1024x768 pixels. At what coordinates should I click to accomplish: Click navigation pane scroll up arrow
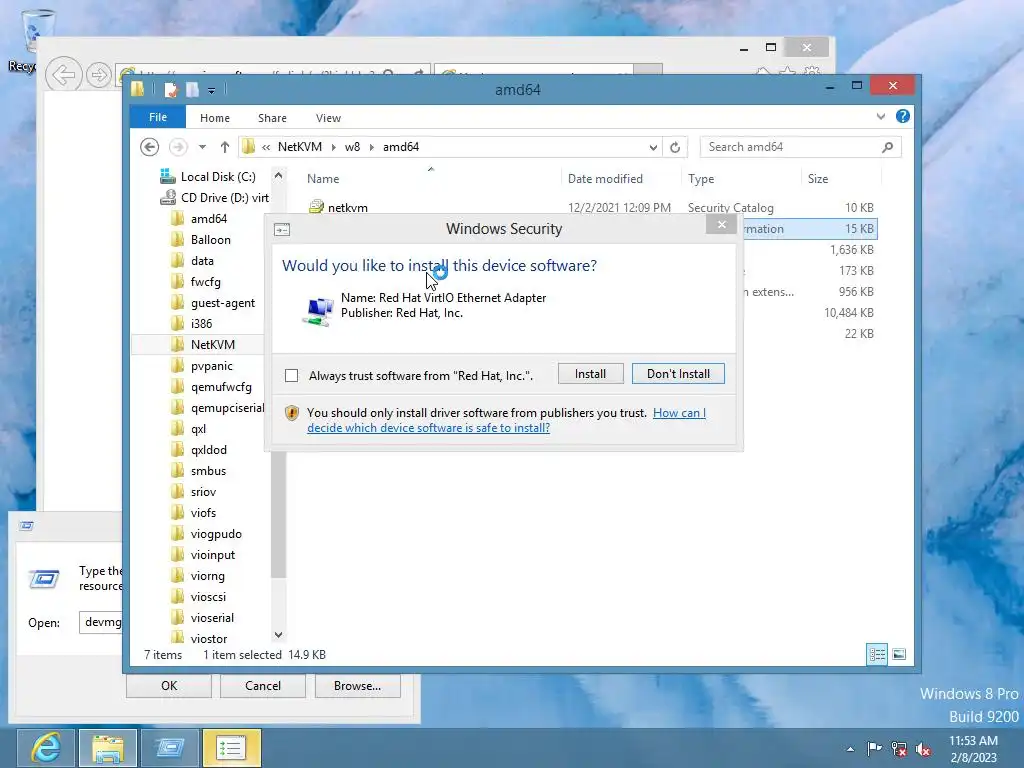[278, 176]
